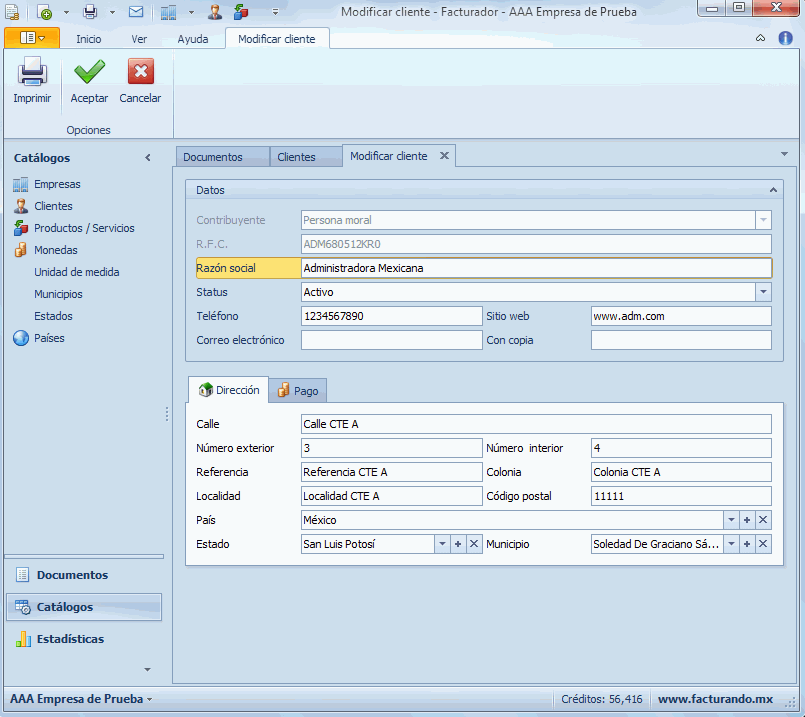This screenshot has height=717, width=805.
Task: Click the clients person icon in title toolbar
Action: point(215,12)
